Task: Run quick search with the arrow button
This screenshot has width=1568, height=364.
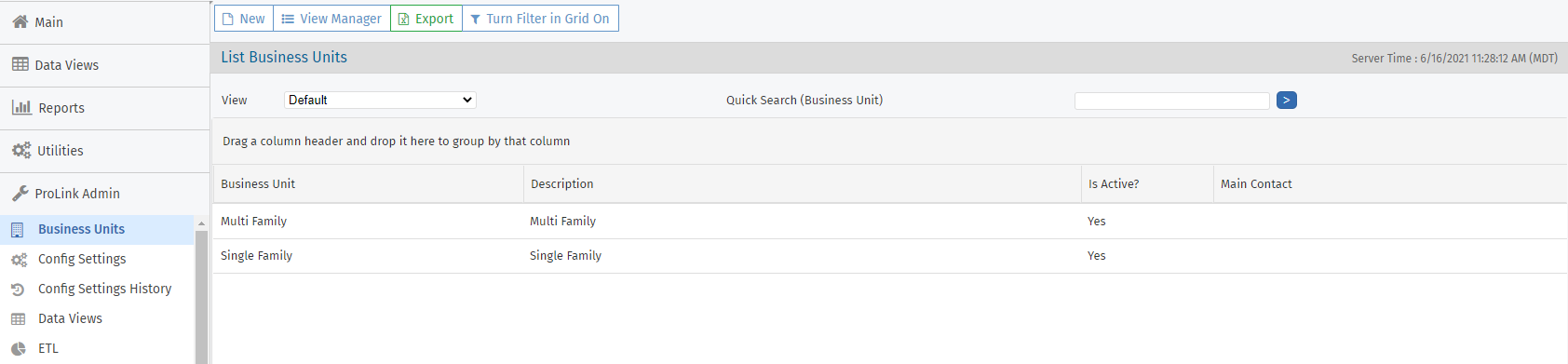Action: pyautogui.click(x=1287, y=100)
